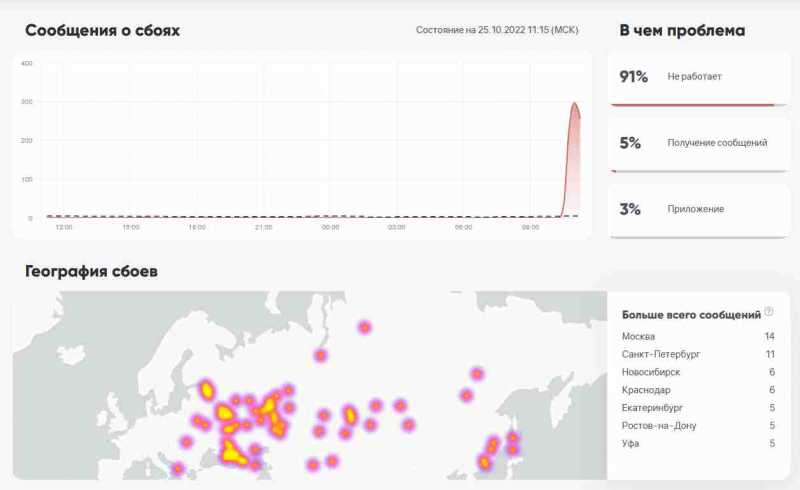Click Ростов-на-Дону in the city list
This screenshot has height=490, width=800.
click(658, 426)
